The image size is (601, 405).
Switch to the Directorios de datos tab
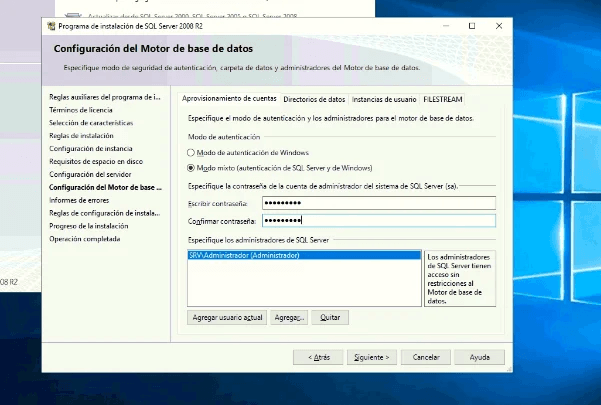(314, 100)
